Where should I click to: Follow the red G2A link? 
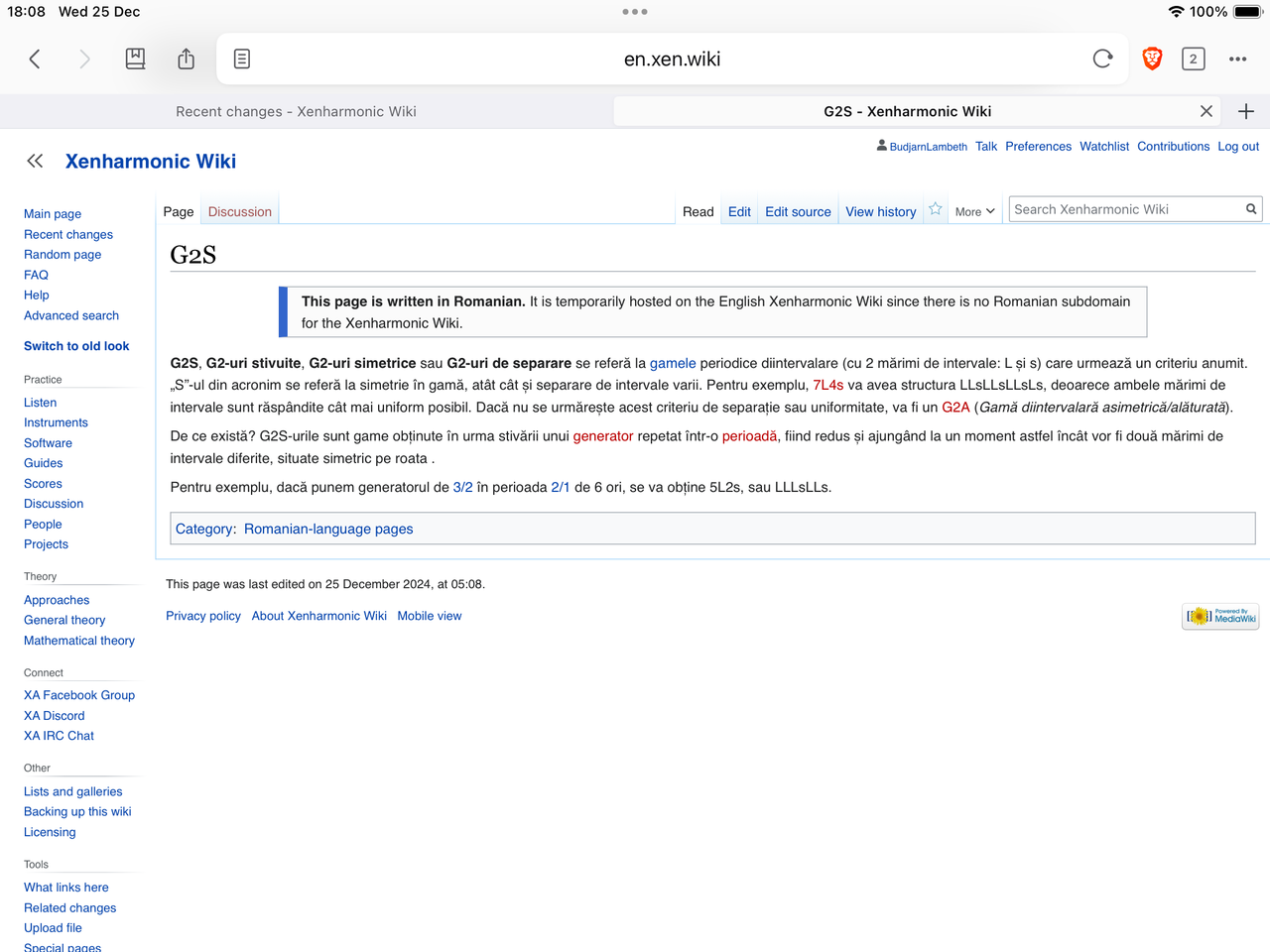[955, 408]
